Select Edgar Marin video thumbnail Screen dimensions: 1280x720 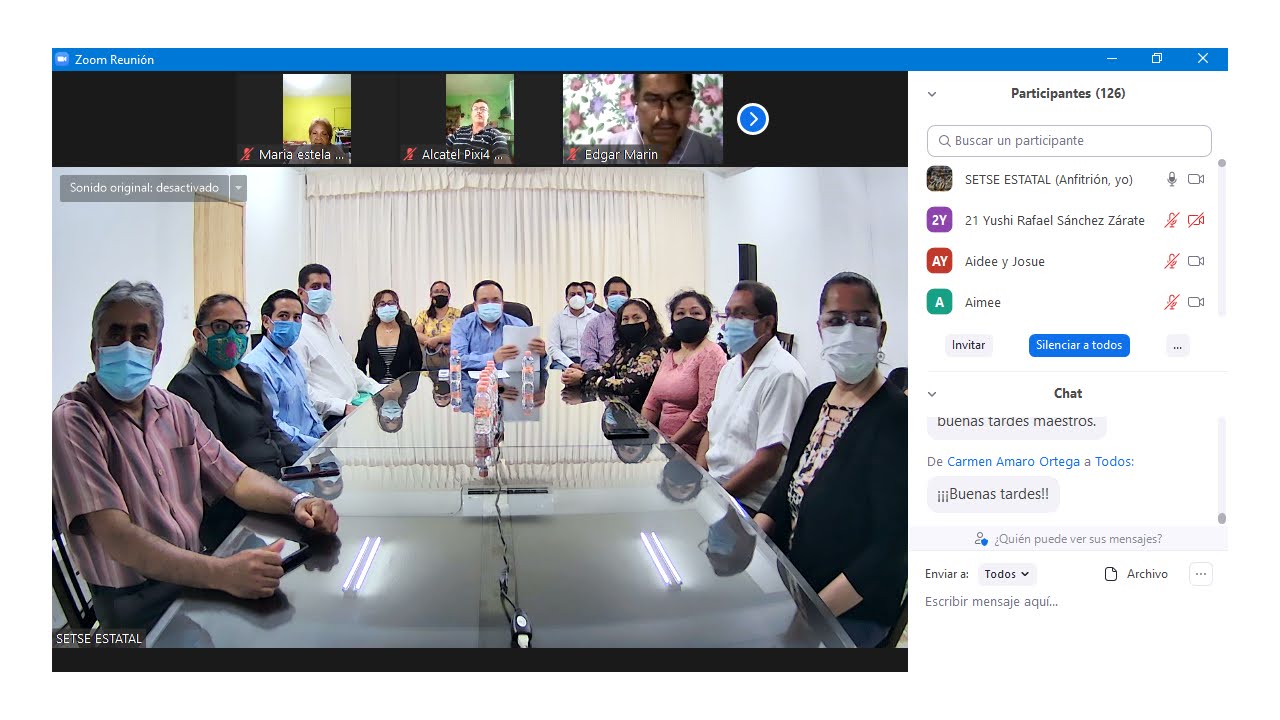642,119
